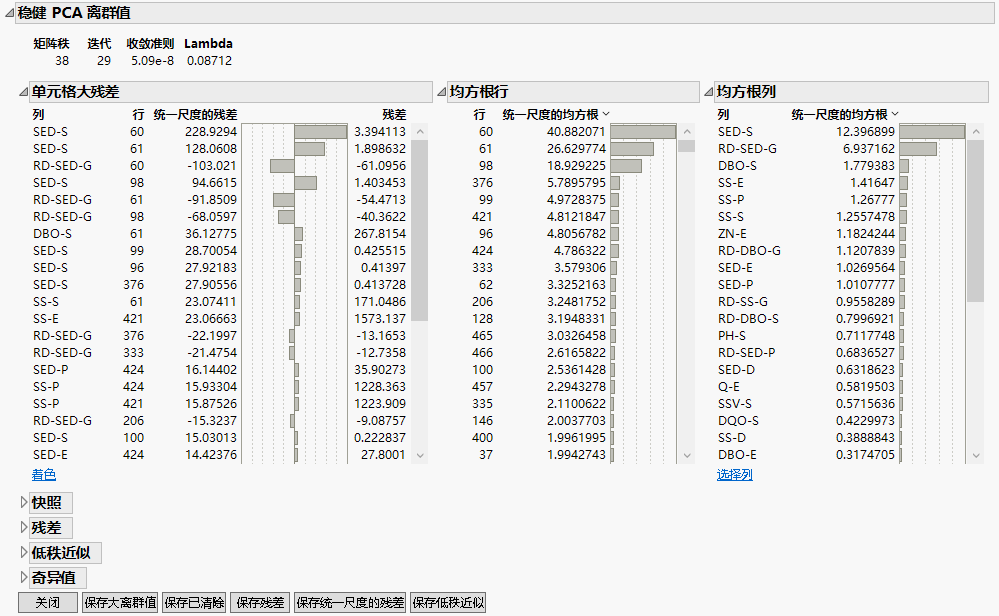Collapse the 单元格大残差 panel

pyautogui.click(x=24, y=92)
